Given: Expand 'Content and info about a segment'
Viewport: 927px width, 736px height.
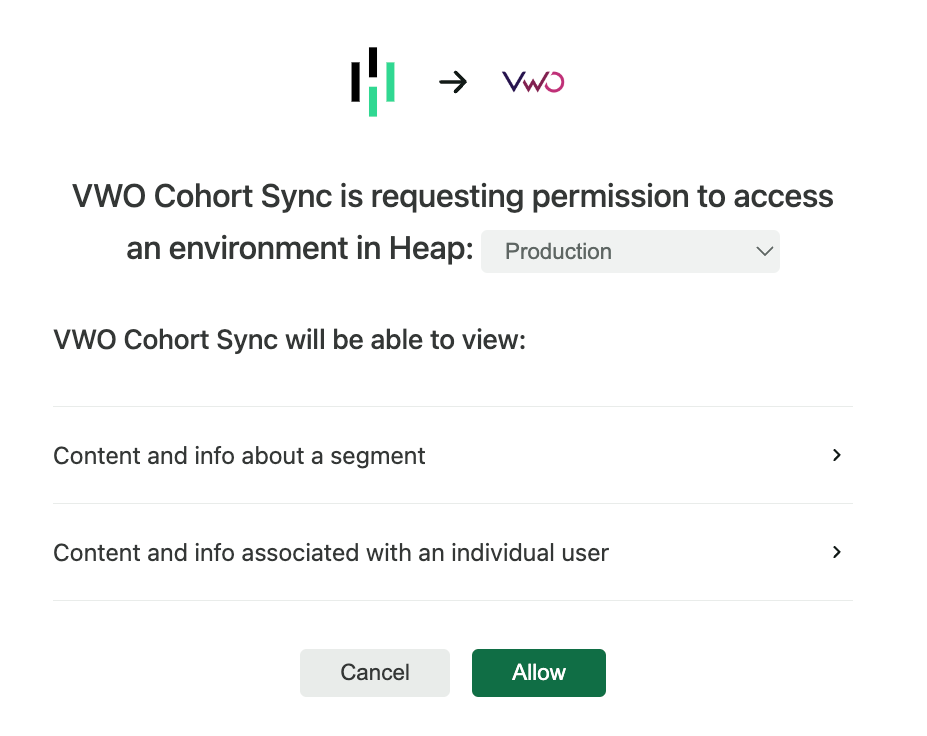Looking at the screenshot, I should (453, 455).
